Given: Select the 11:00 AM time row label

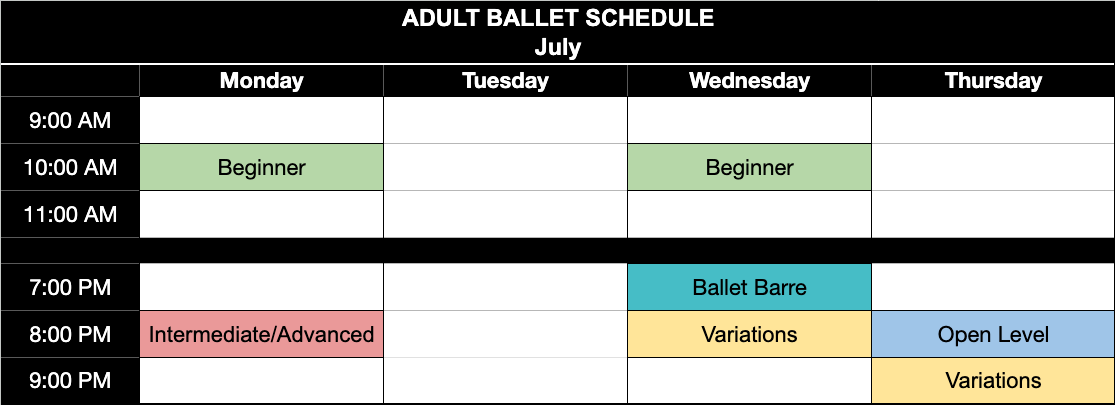Looking at the screenshot, I should point(70,215).
